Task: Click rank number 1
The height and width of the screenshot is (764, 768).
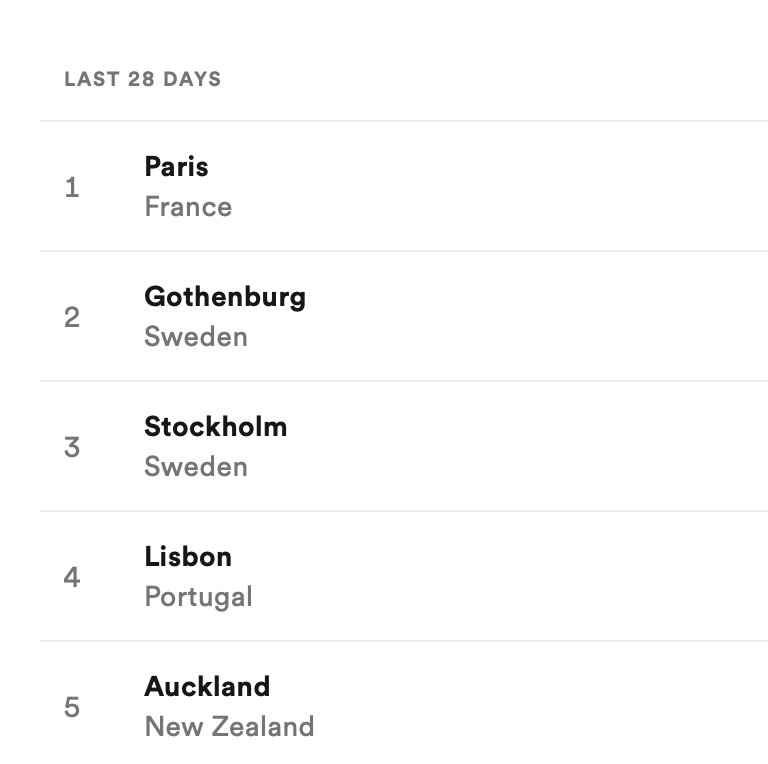Action: coord(72,188)
